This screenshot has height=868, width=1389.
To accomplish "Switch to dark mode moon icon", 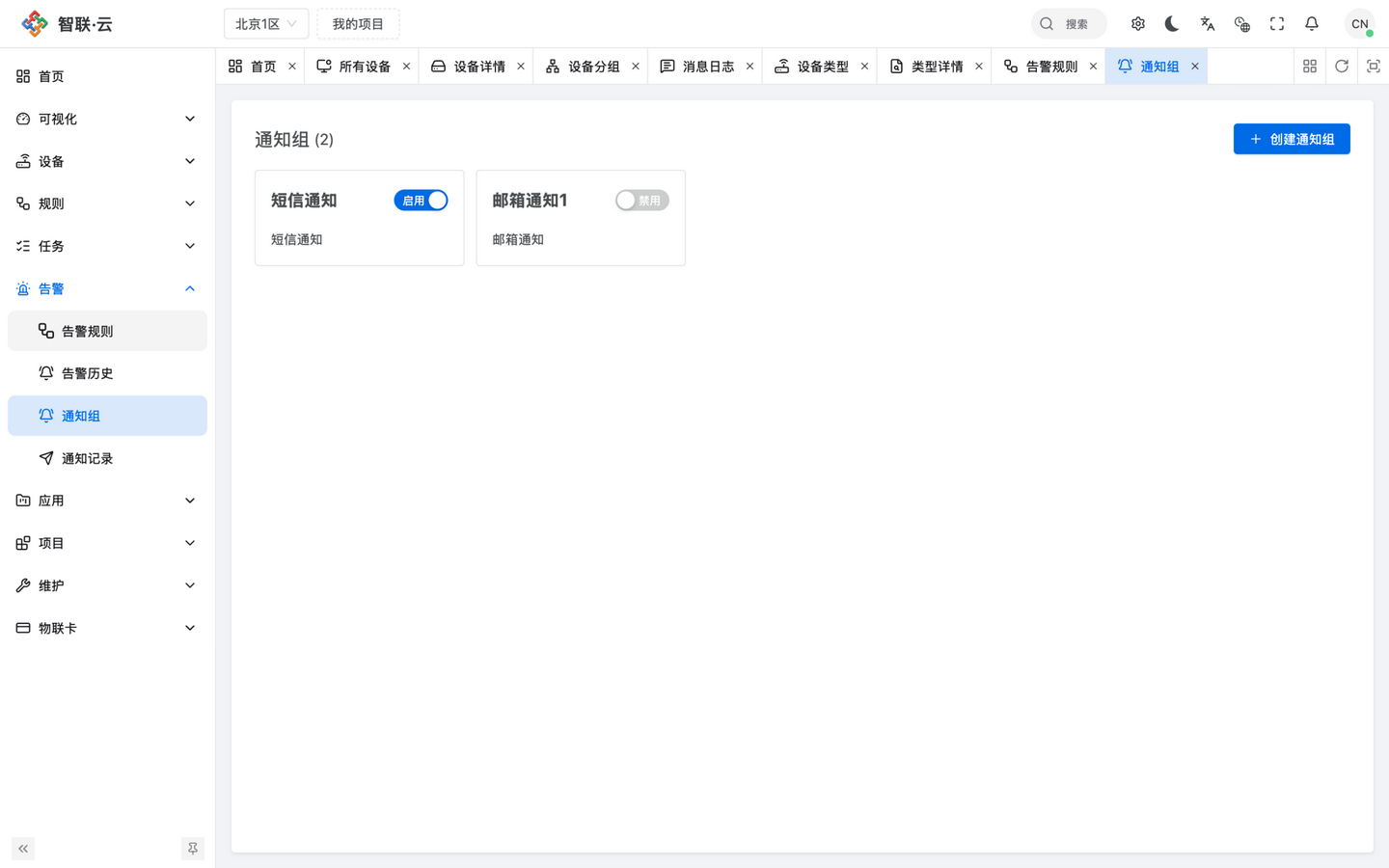I will click(x=1172, y=24).
